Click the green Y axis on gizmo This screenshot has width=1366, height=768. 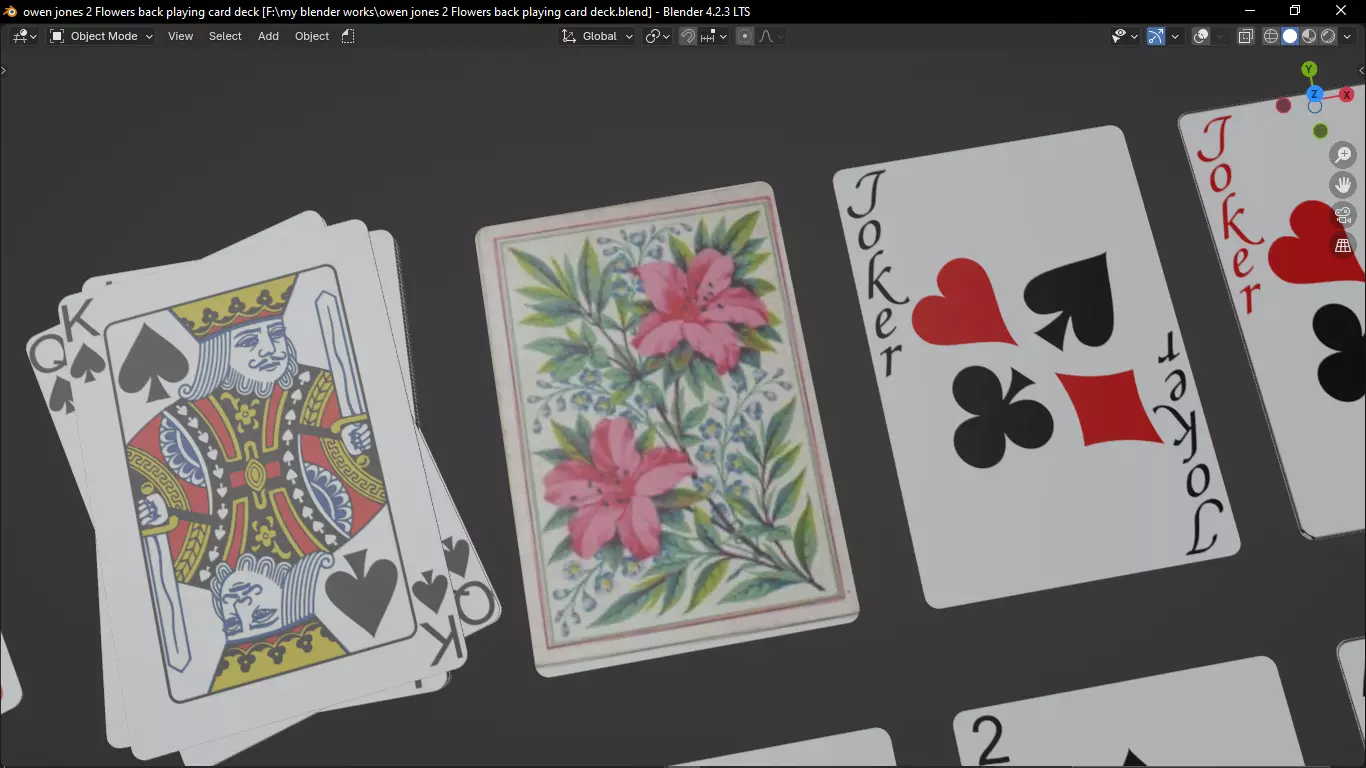1309,69
